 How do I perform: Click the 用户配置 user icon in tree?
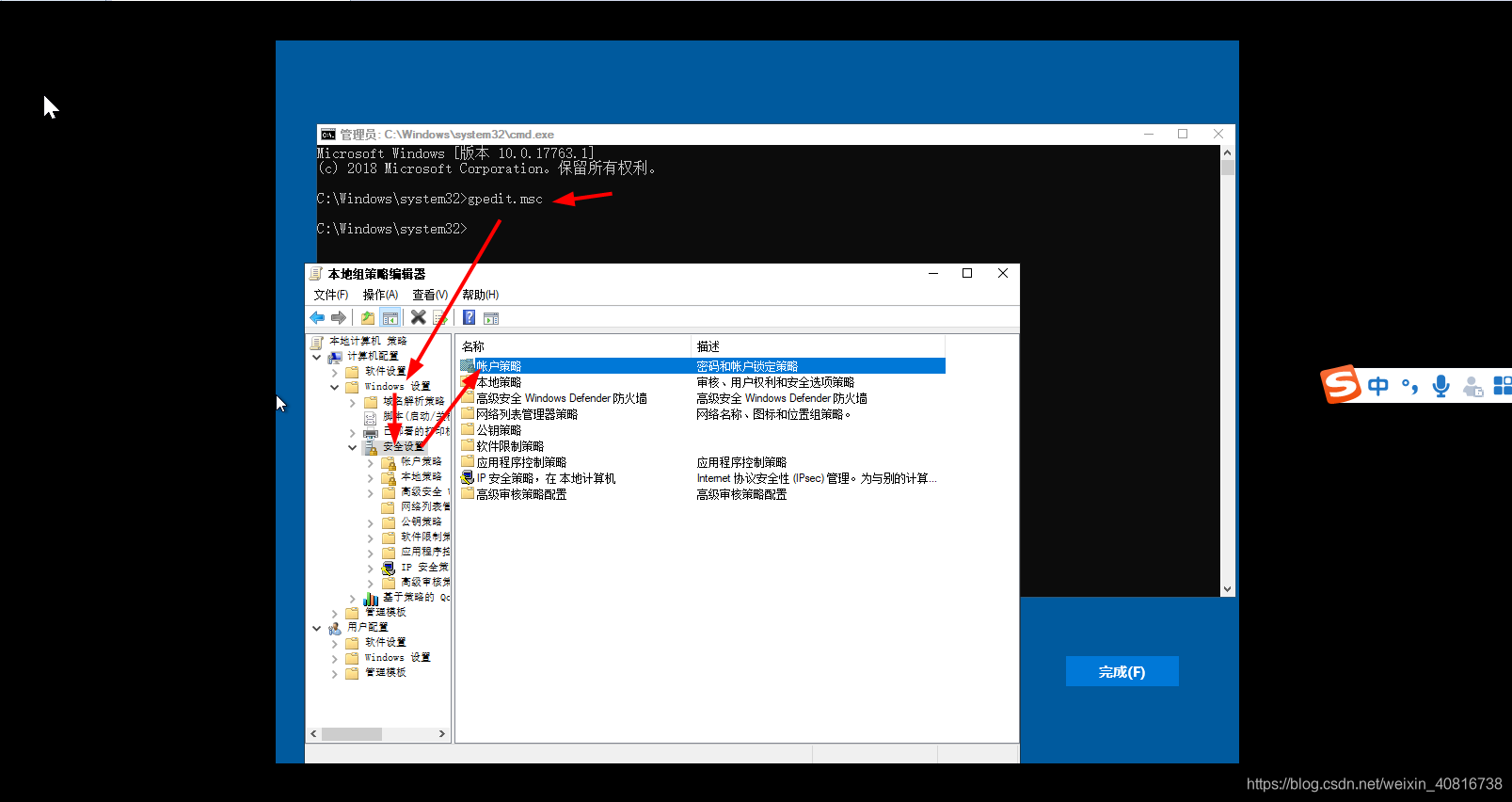(334, 628)
